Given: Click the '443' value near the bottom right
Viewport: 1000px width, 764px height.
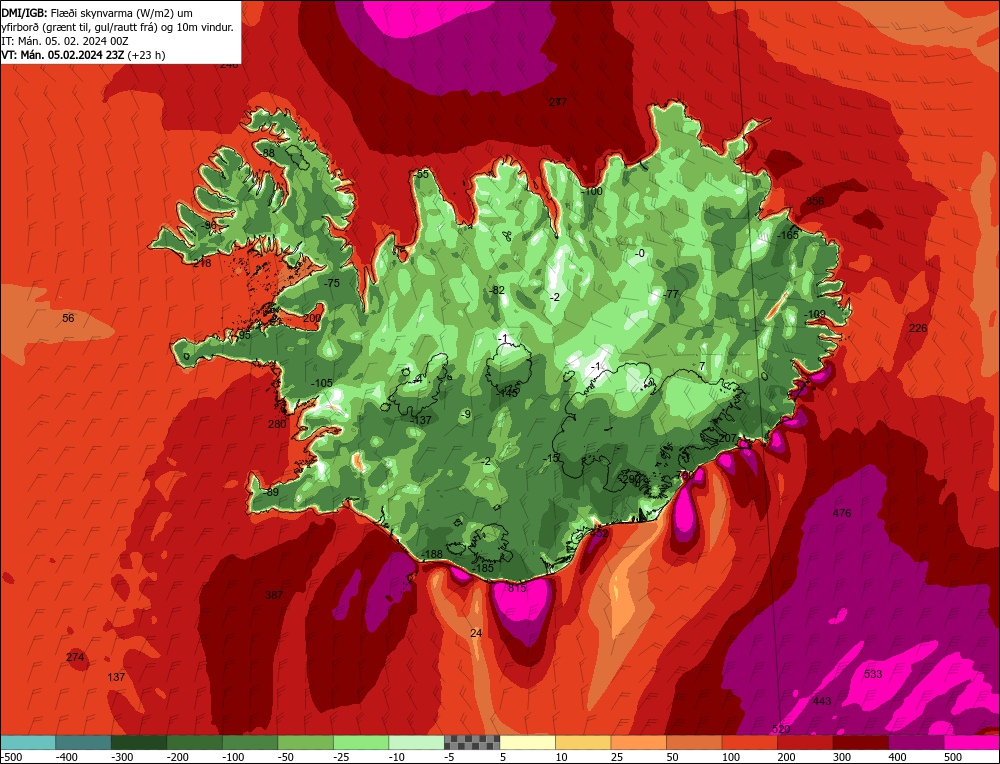Looking at the screenshot, I should (822, 701).
